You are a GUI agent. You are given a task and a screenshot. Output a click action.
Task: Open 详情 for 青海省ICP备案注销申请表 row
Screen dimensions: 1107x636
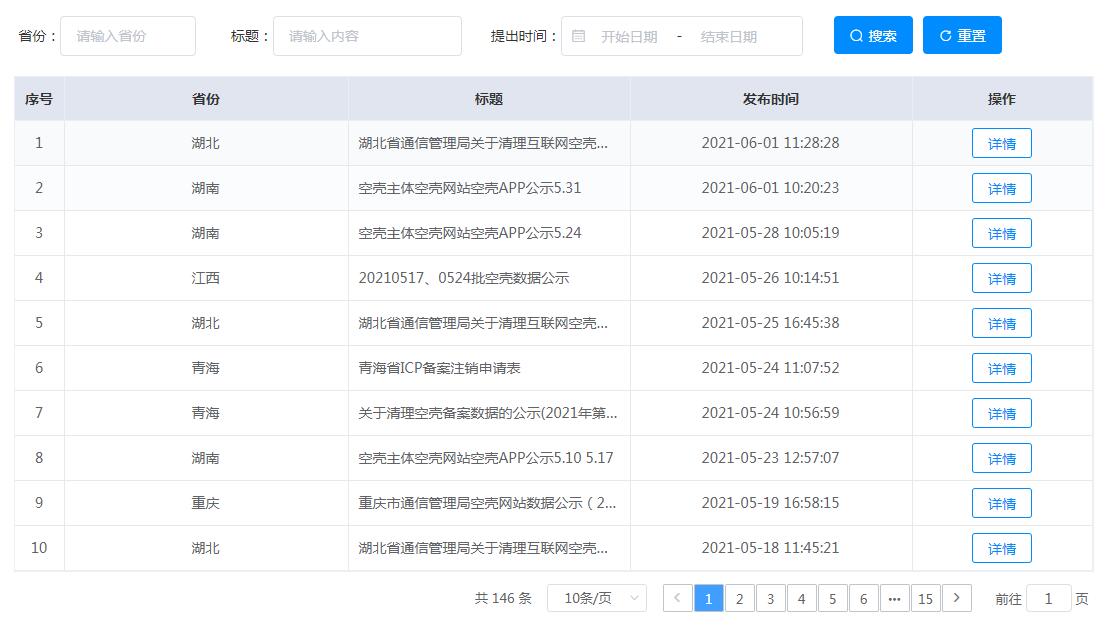(x=1002, y=368)
